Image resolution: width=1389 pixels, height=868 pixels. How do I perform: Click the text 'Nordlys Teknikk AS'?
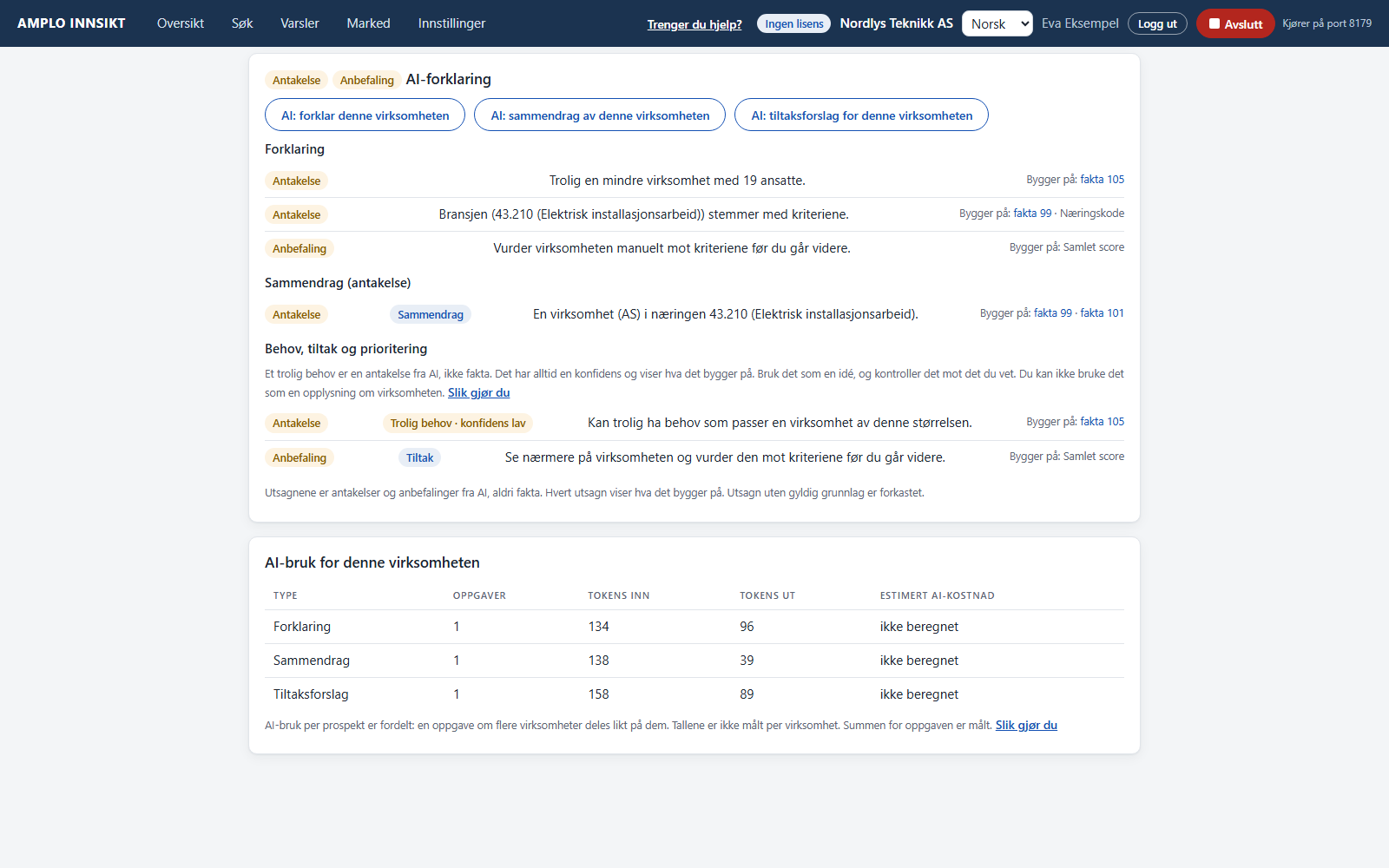(x=896, y=23)
